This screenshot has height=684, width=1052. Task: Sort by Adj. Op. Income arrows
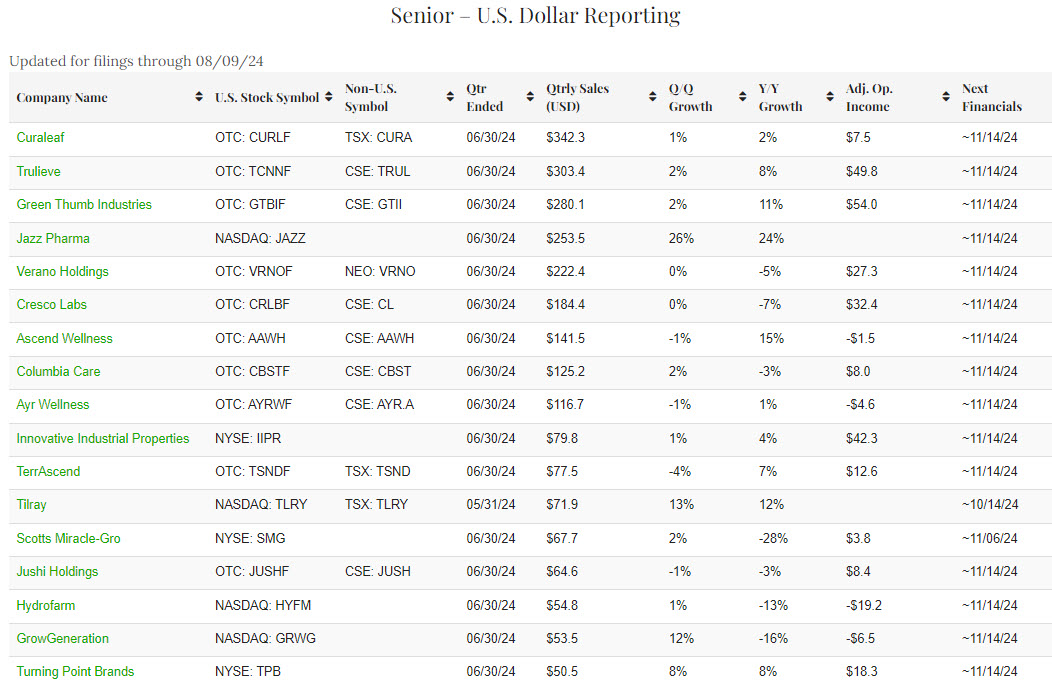click(x=945, y=97)
